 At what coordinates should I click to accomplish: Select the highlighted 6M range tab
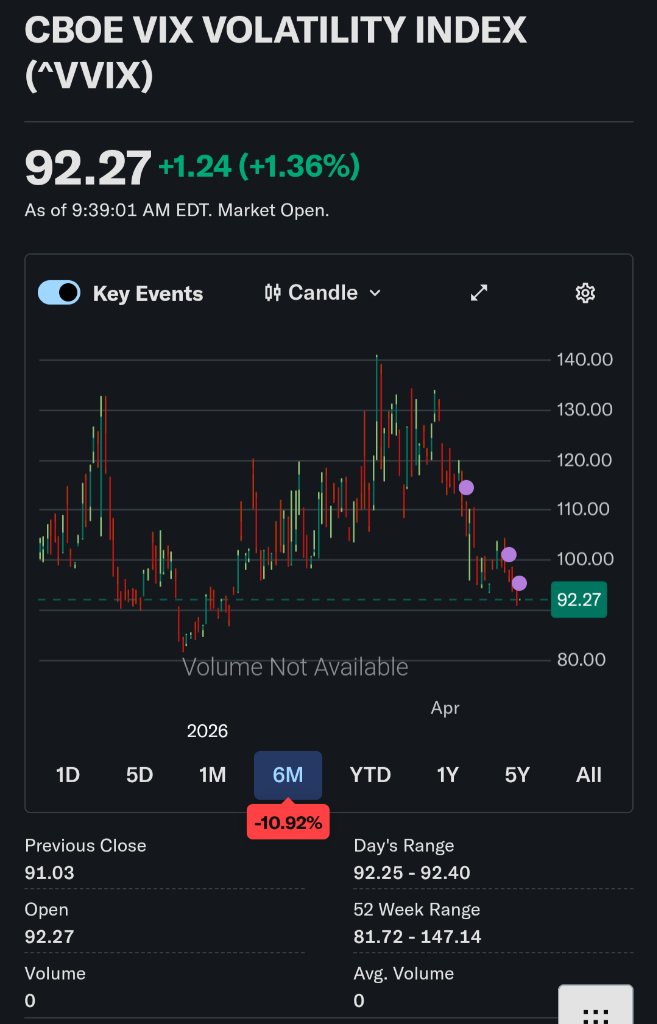coord(287,775)
